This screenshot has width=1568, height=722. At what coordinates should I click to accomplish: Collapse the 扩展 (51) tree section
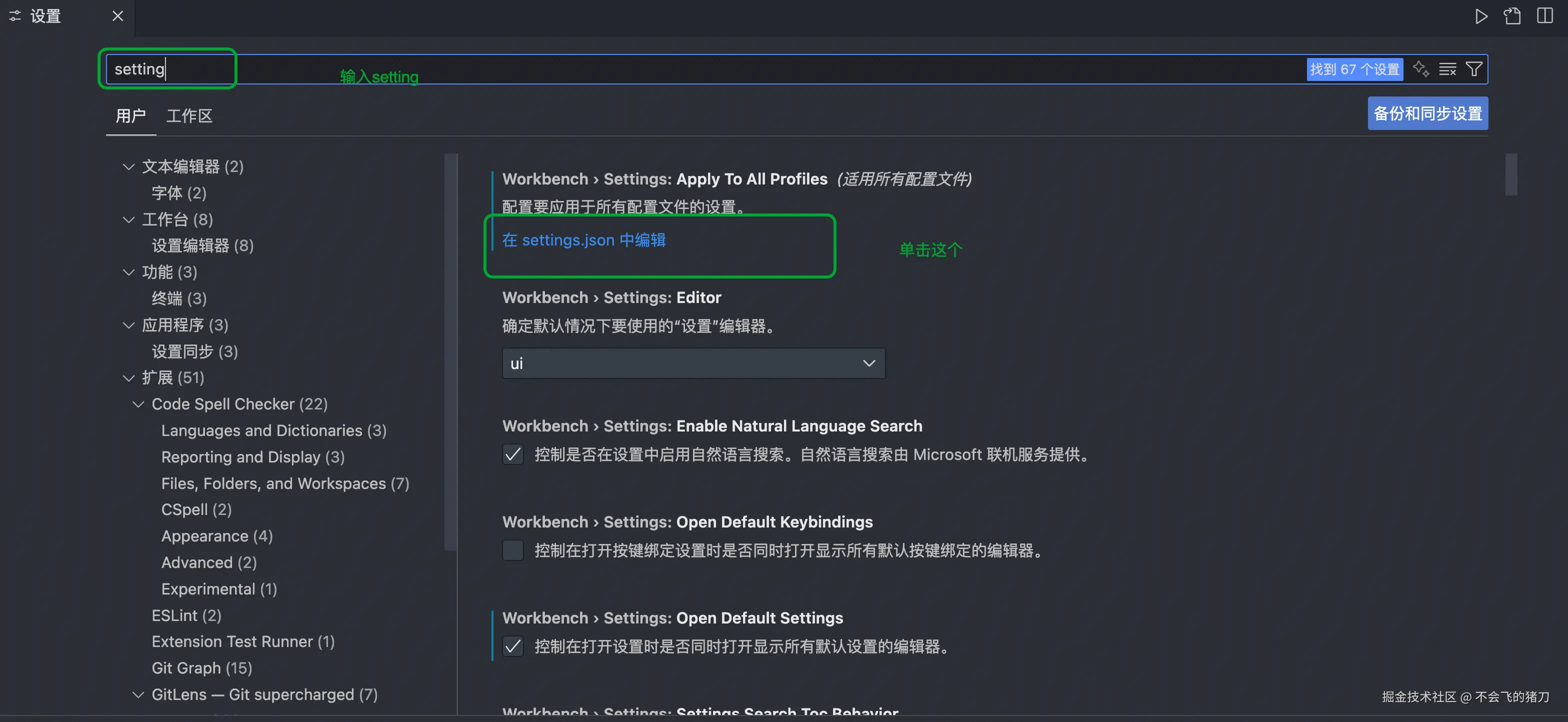[x=128, y=378]
